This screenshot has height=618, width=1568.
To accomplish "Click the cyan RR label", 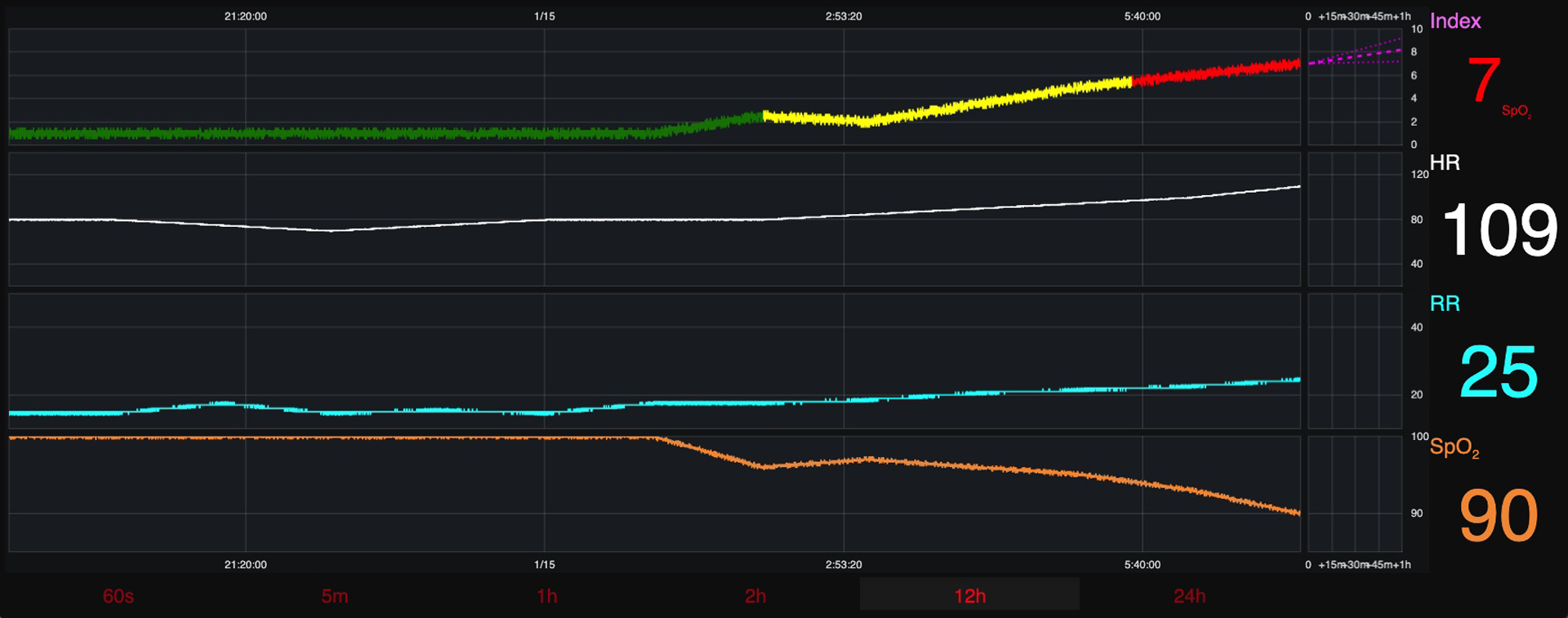I will click(1445, 304).
